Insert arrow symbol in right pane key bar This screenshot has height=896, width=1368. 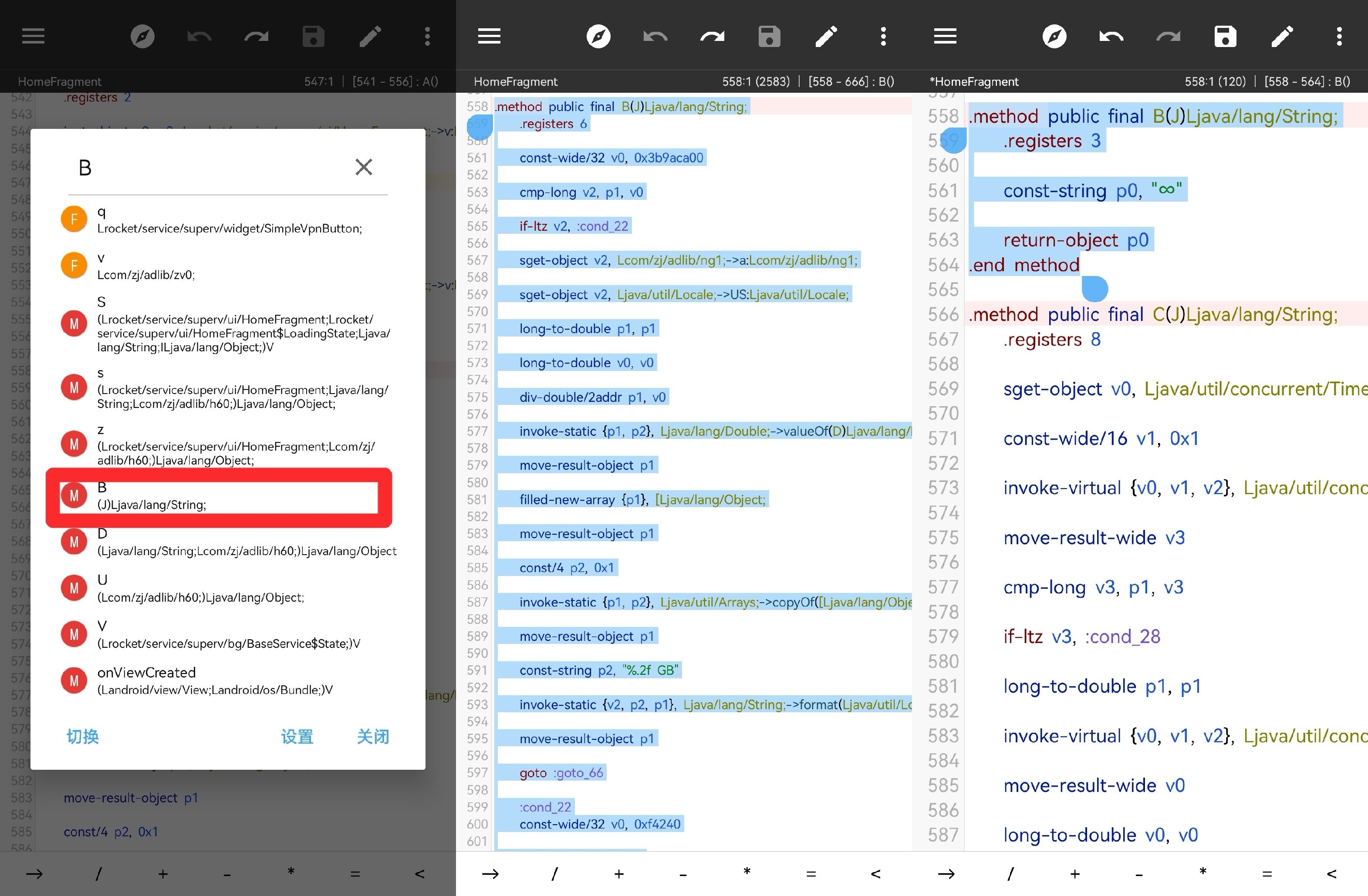946,874
